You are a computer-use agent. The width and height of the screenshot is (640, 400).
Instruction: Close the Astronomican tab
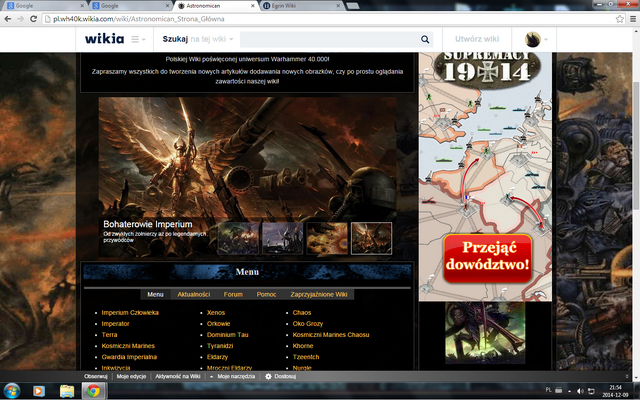click(x=253, y=6)
